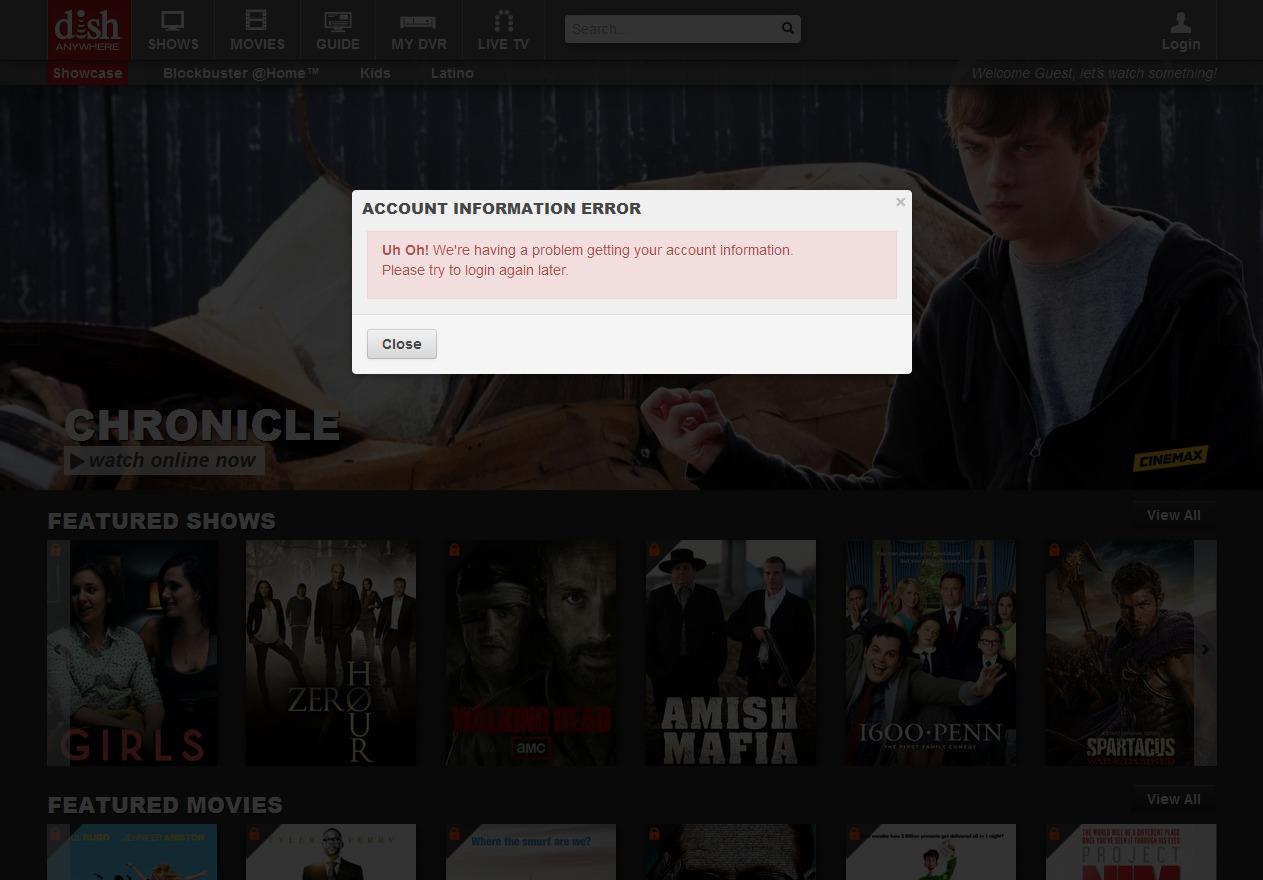Open the Movies section
Image resolution: width=1263 pixels, height=880 pixels.
click(257, 30)
